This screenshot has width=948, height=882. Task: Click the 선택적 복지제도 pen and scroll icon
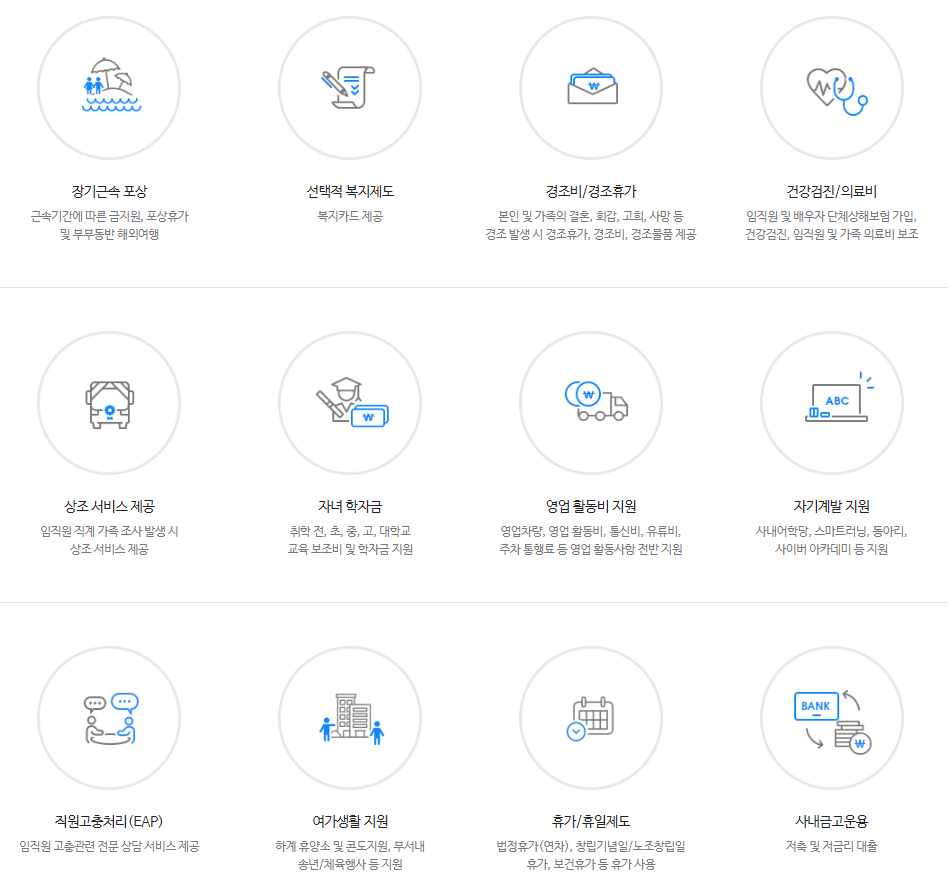(x=350, y=87)
